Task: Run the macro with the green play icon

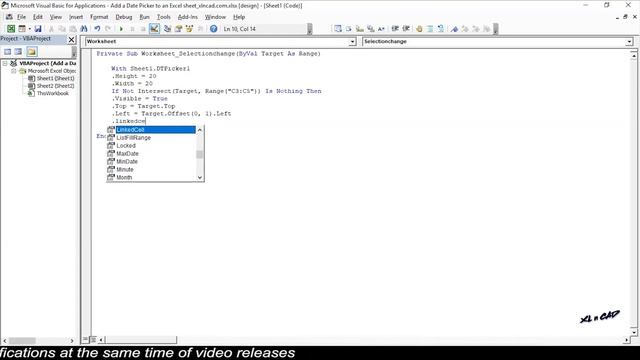Action: tap(121, 29)
